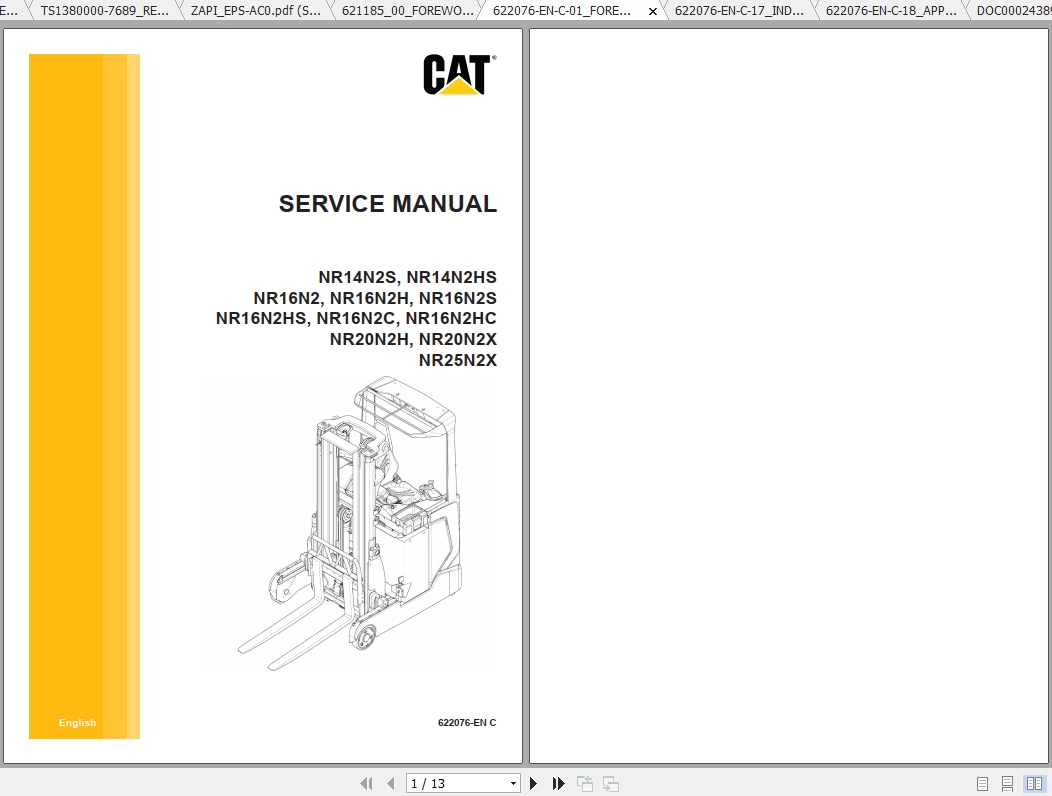The width and height of the screenshot is (1052, 796).
Task: Advance to the next page
Action: 533,783
